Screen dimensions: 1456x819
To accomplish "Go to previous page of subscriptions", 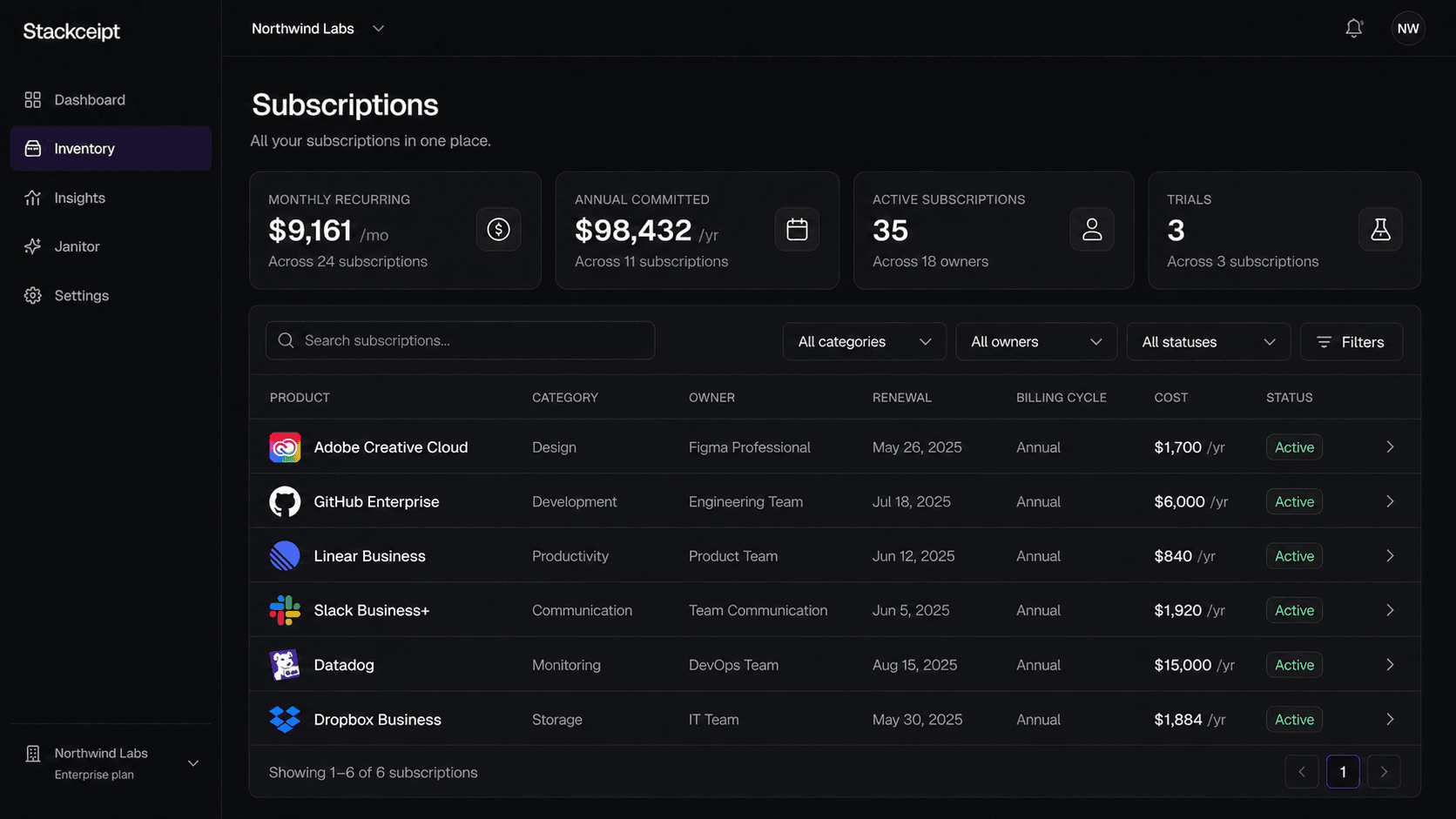I will (1302, 772).
